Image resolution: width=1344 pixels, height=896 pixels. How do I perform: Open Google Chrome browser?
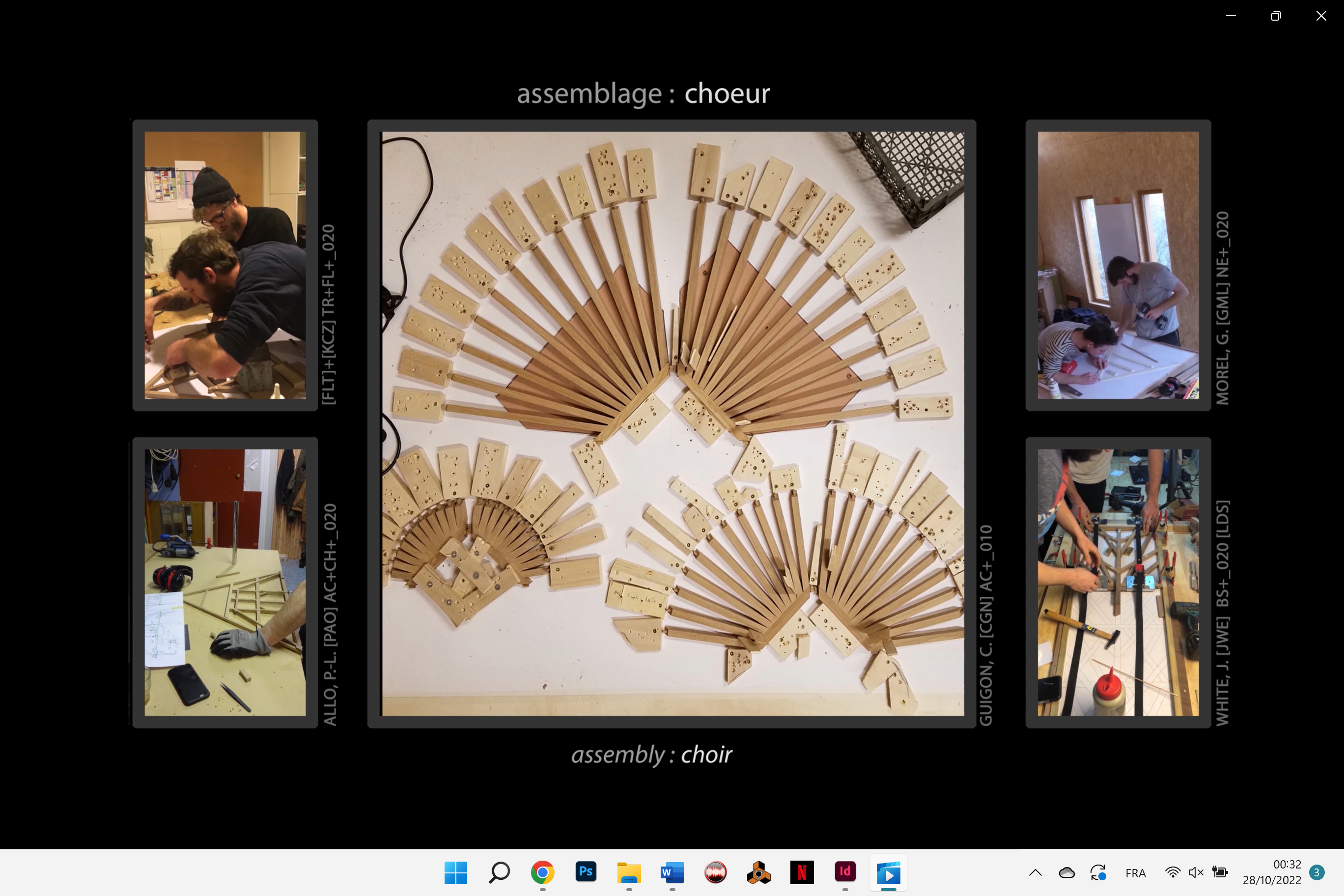point(542,872)
